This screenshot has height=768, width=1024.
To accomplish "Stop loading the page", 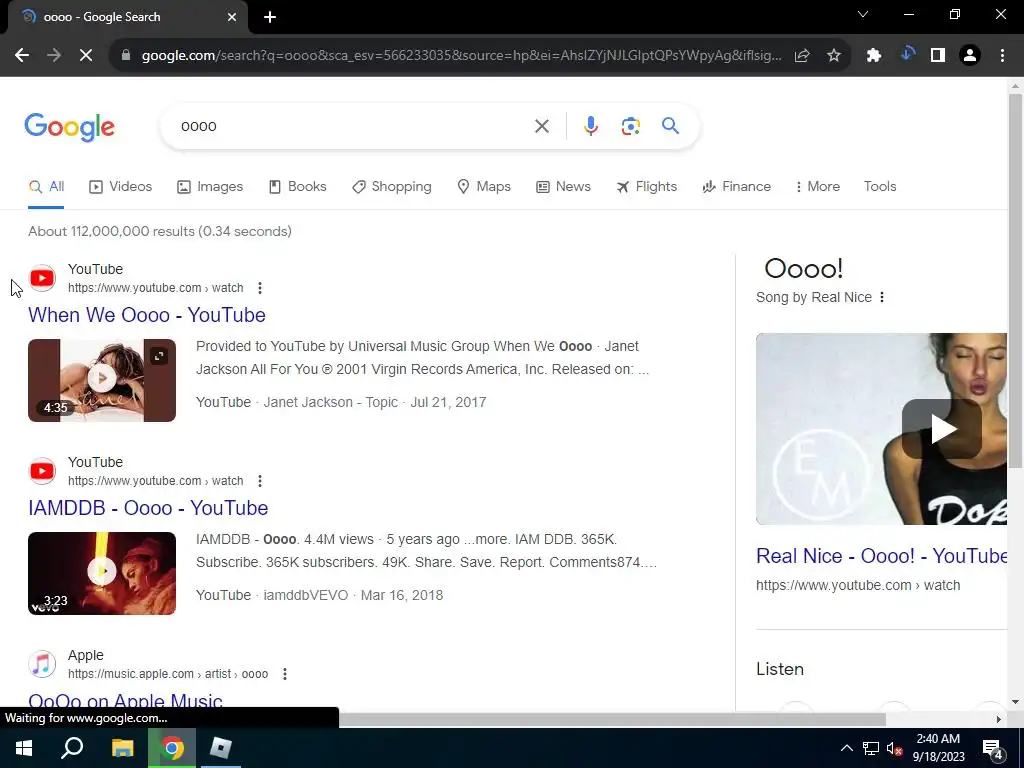I will point(86,56).
